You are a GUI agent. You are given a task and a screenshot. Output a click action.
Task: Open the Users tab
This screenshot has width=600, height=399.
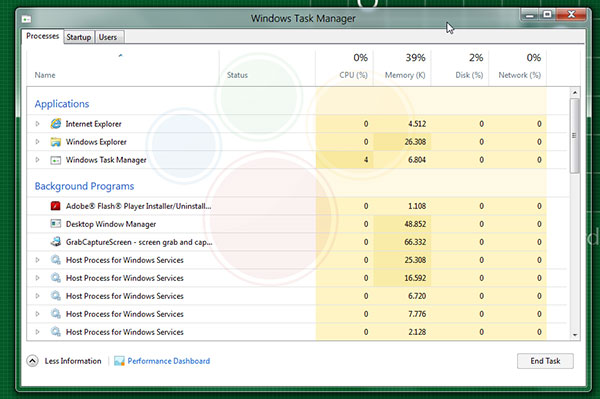coord(108,37)
